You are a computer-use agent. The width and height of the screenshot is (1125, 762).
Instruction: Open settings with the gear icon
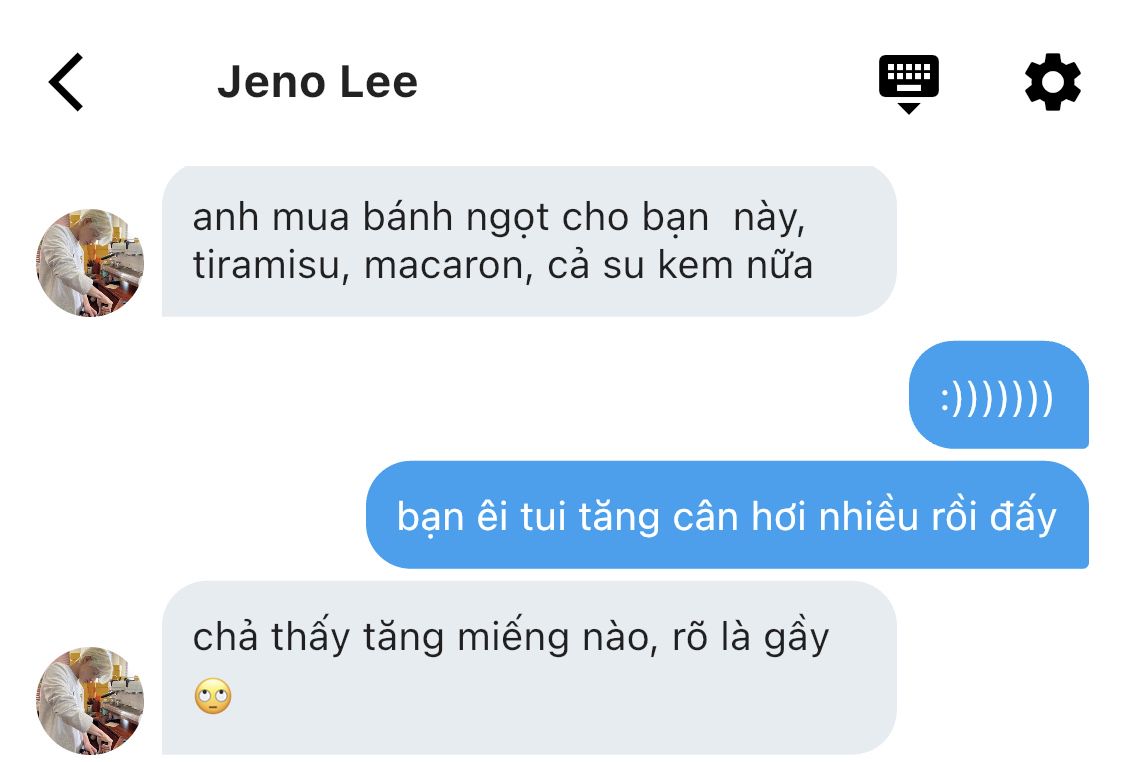pos(1052,82)
